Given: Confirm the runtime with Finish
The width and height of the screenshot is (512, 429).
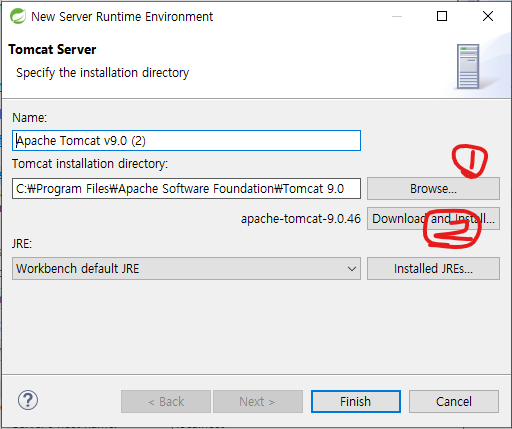Looking at the screenshot, I should click(356, 402).
